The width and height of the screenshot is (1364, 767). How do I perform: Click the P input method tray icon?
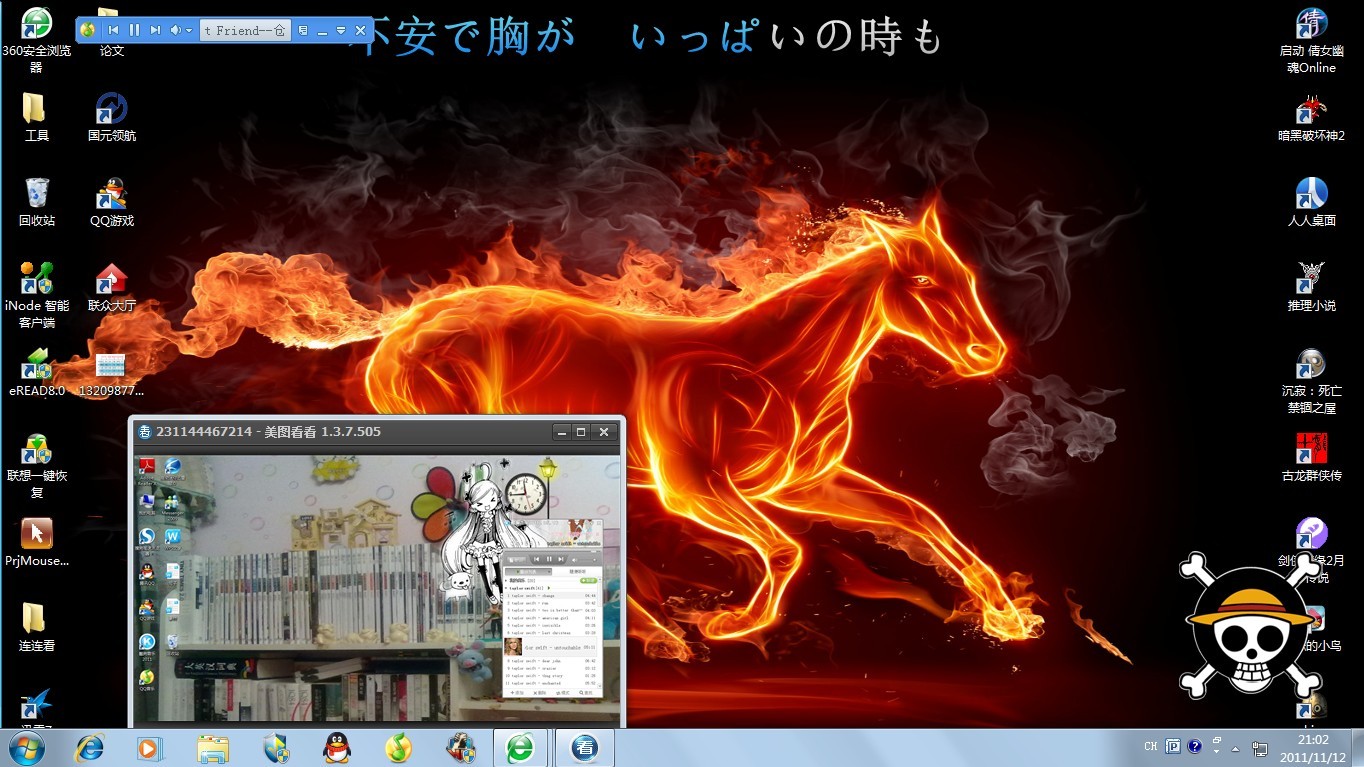tap(1173, 747)
